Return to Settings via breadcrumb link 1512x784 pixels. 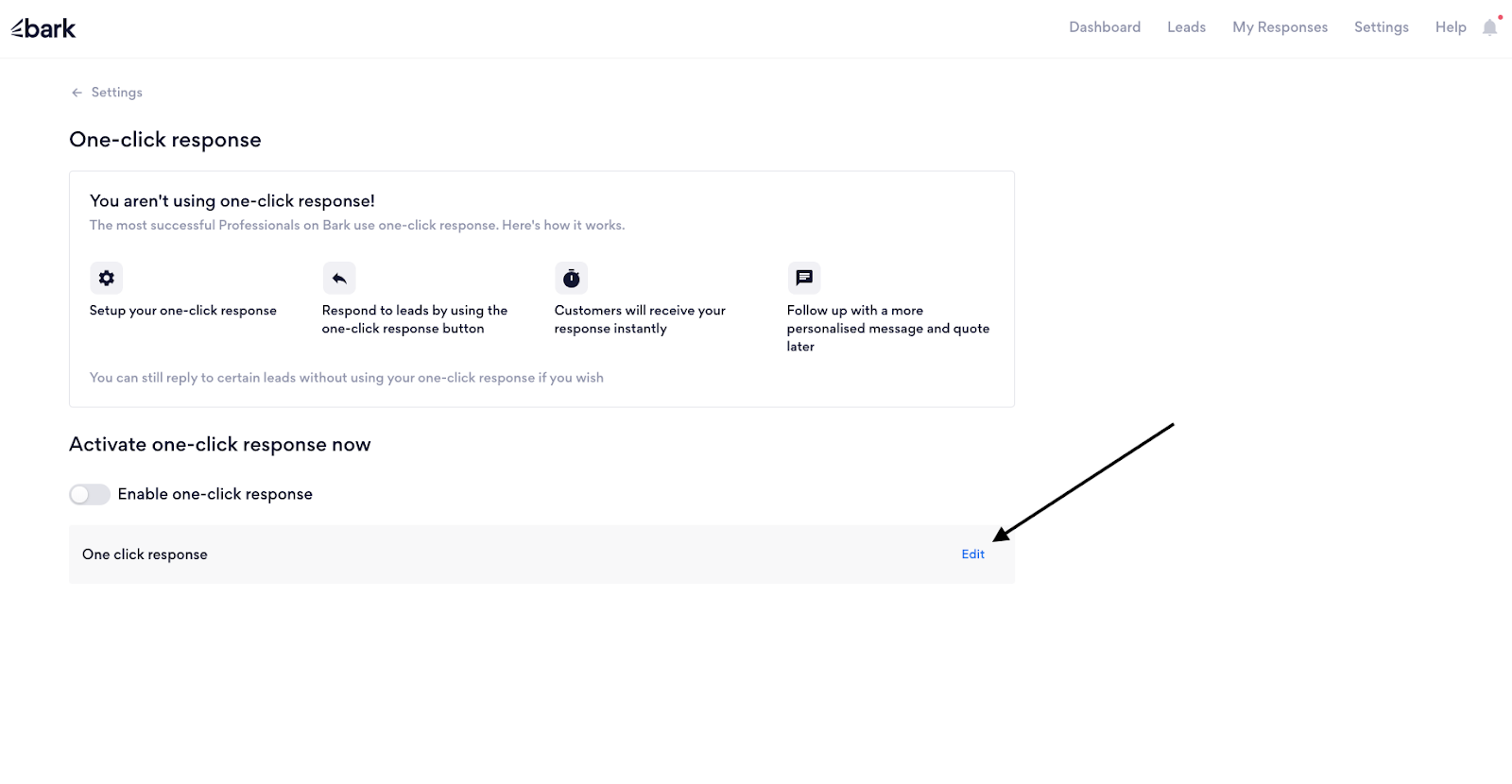(117, 93)
